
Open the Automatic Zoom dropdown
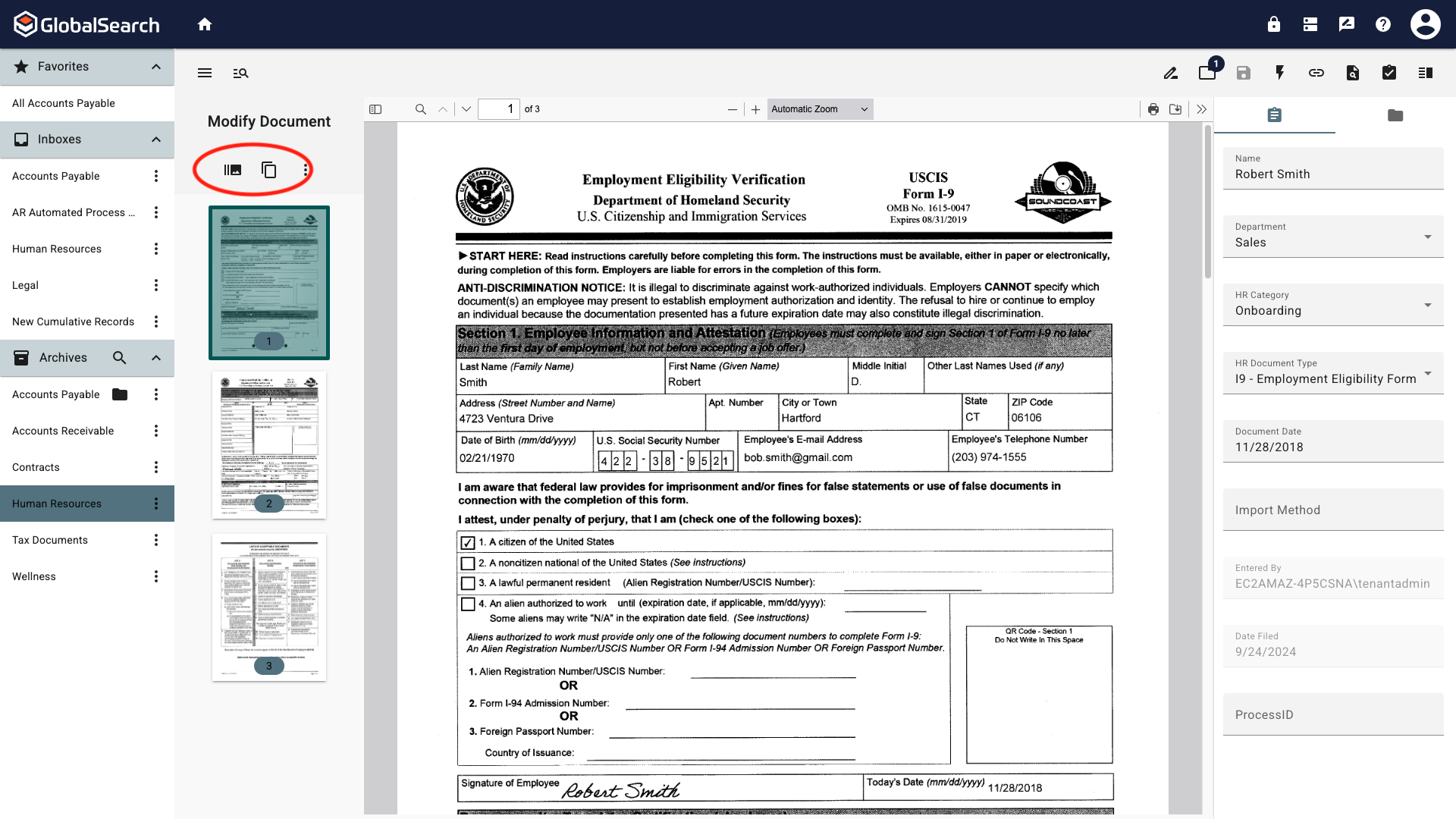pos(819,108)
